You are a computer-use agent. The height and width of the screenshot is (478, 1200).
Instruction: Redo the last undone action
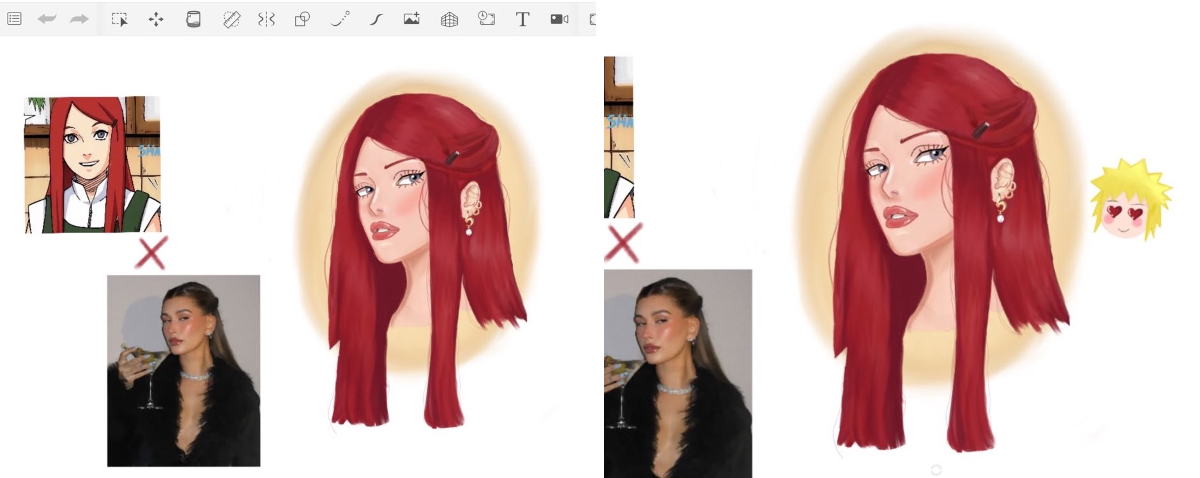pos(79,19)
